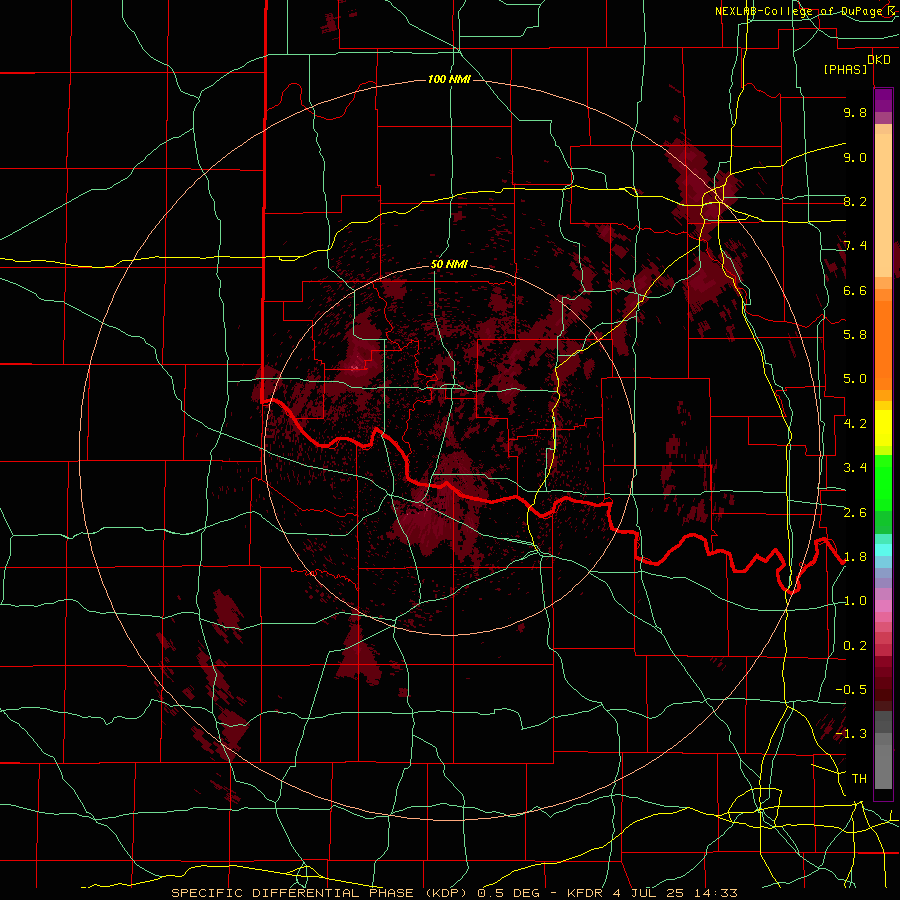Click the 3.4 scale value

(855, 468)
